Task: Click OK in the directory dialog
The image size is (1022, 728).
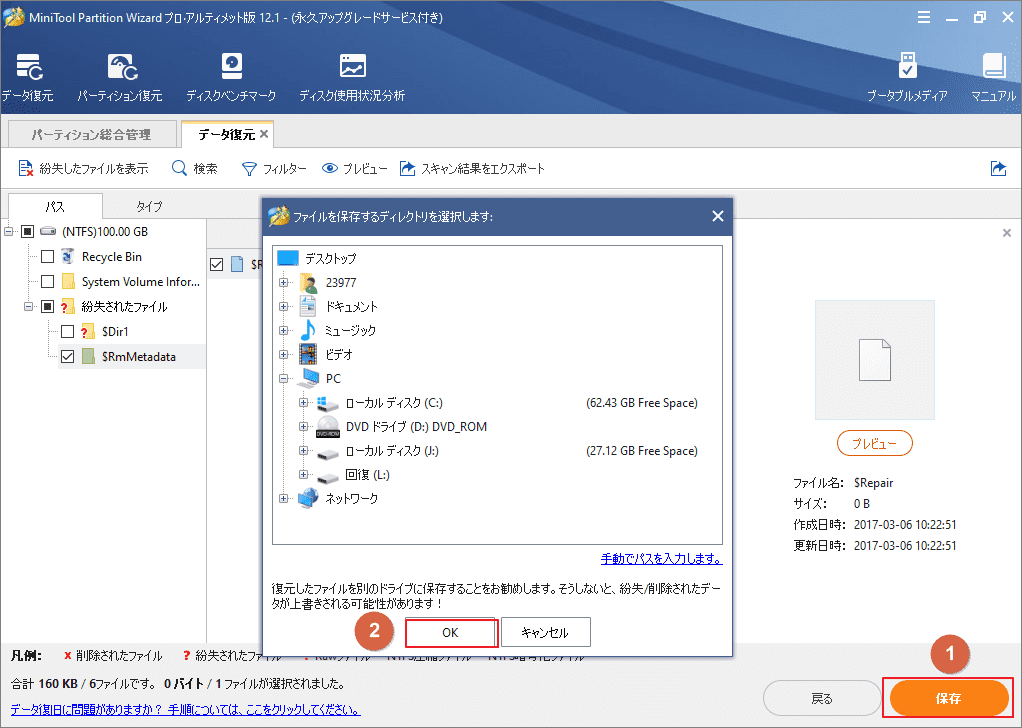Action: click(x=450, y=633)
